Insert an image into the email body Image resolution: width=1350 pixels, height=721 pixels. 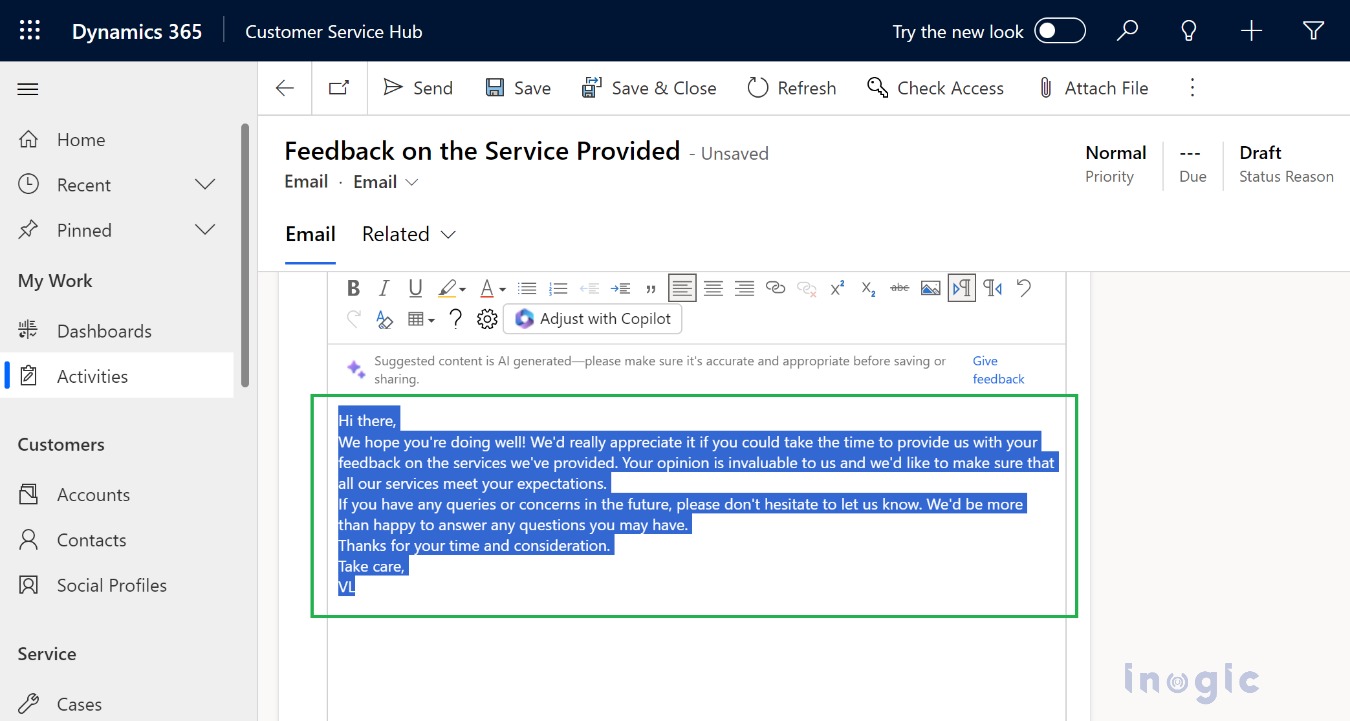pyautogui.click(x=931, y=288)
